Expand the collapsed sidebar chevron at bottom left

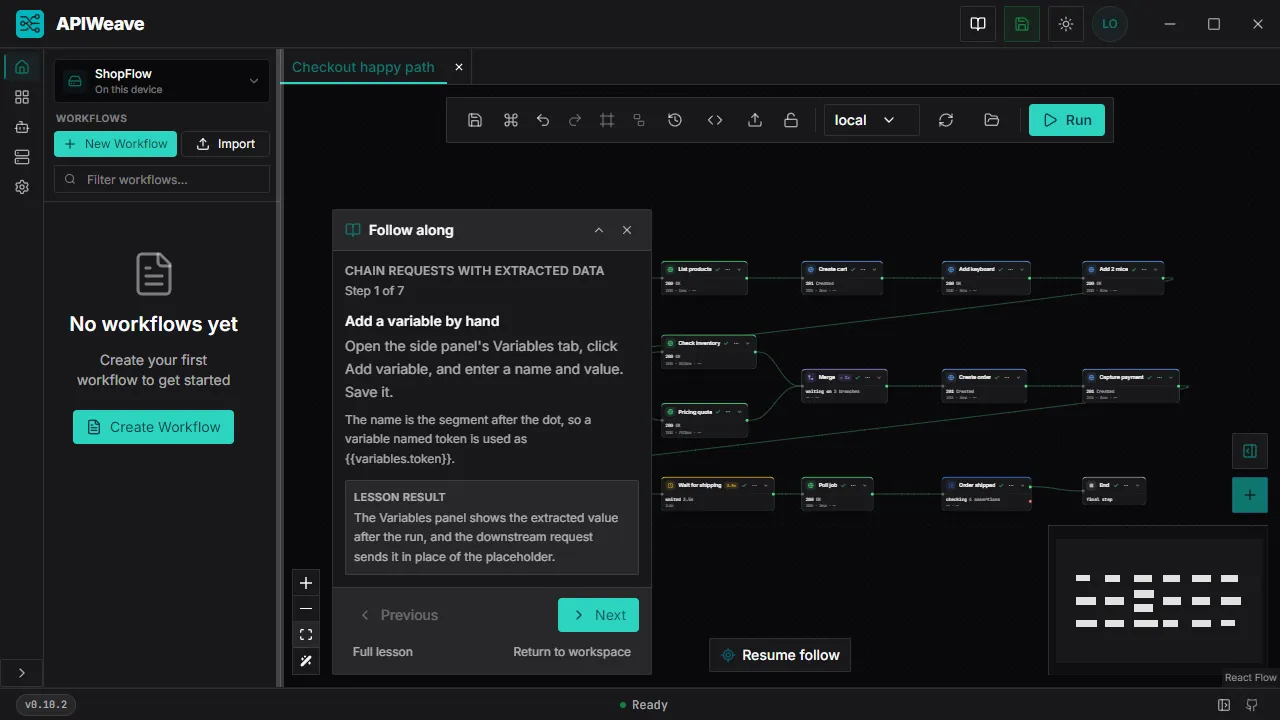[x=22, y=673]
